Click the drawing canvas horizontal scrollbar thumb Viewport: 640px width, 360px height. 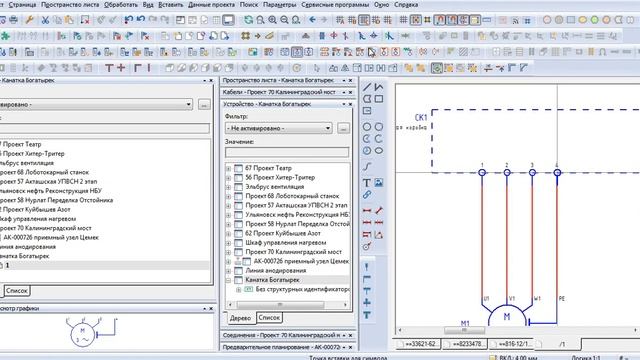(464, 330)
